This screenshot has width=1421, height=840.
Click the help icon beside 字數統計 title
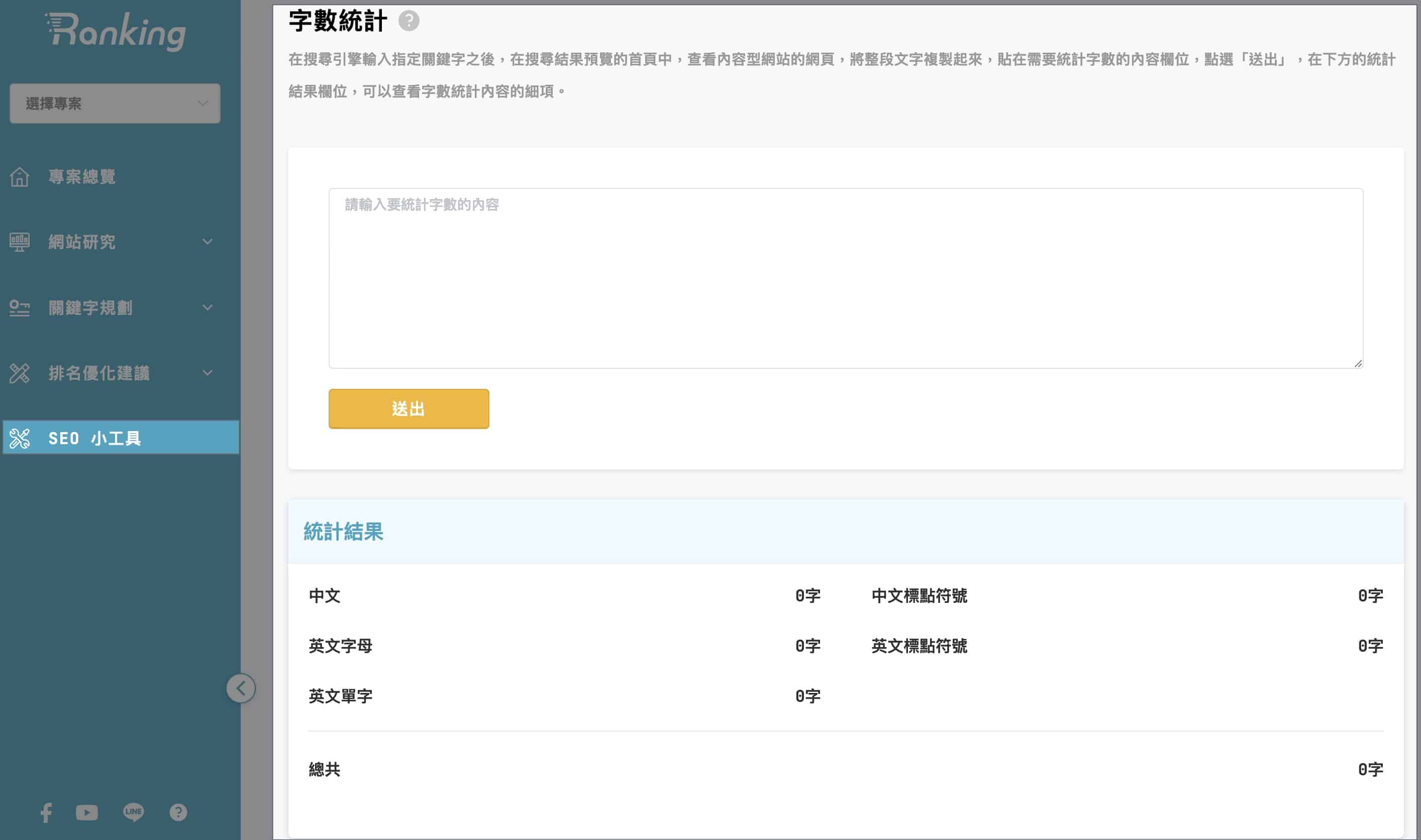coord(409,22)
